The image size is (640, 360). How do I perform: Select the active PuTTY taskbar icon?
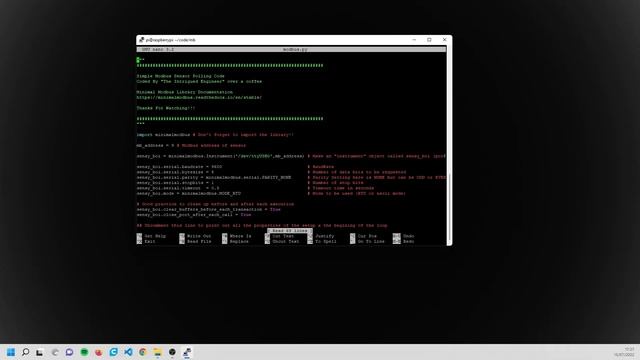(187, 352)
